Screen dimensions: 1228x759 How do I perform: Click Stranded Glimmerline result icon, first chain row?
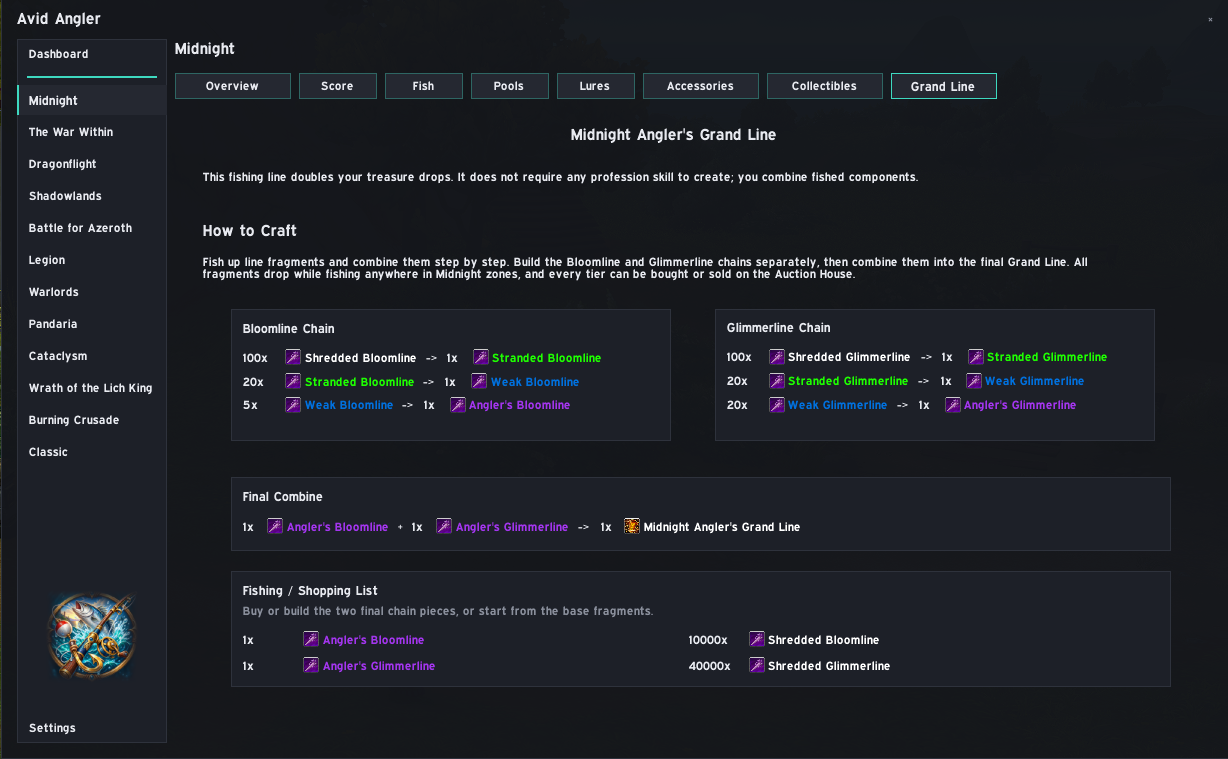coord(976,357)
